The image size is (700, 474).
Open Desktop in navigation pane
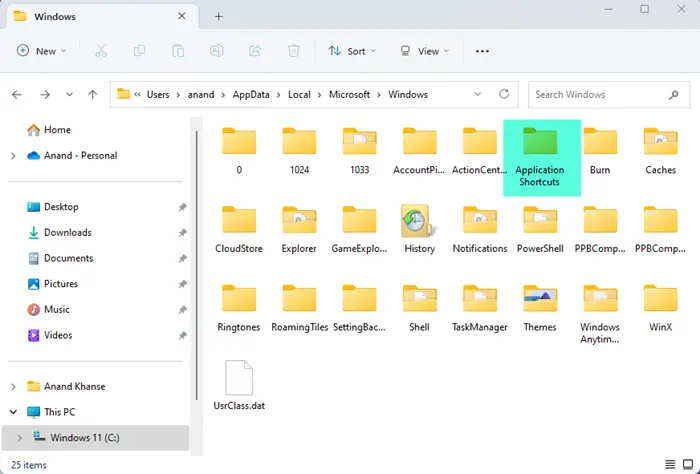click(53, 207)
